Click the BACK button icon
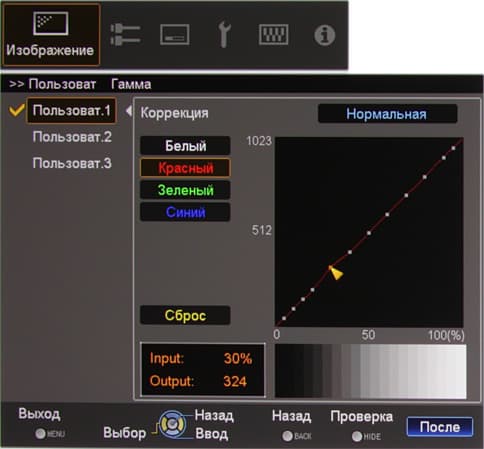The height and width of the screenshot is (449, 484). 287,436
